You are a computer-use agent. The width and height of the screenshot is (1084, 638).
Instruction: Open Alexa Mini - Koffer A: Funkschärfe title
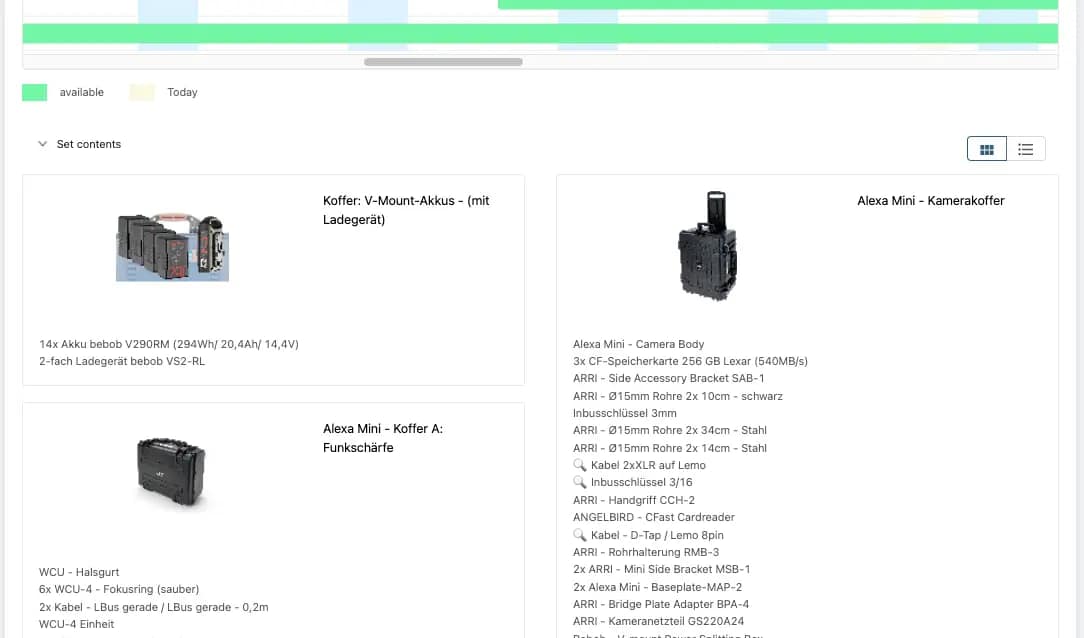click(x=382, y=438)
